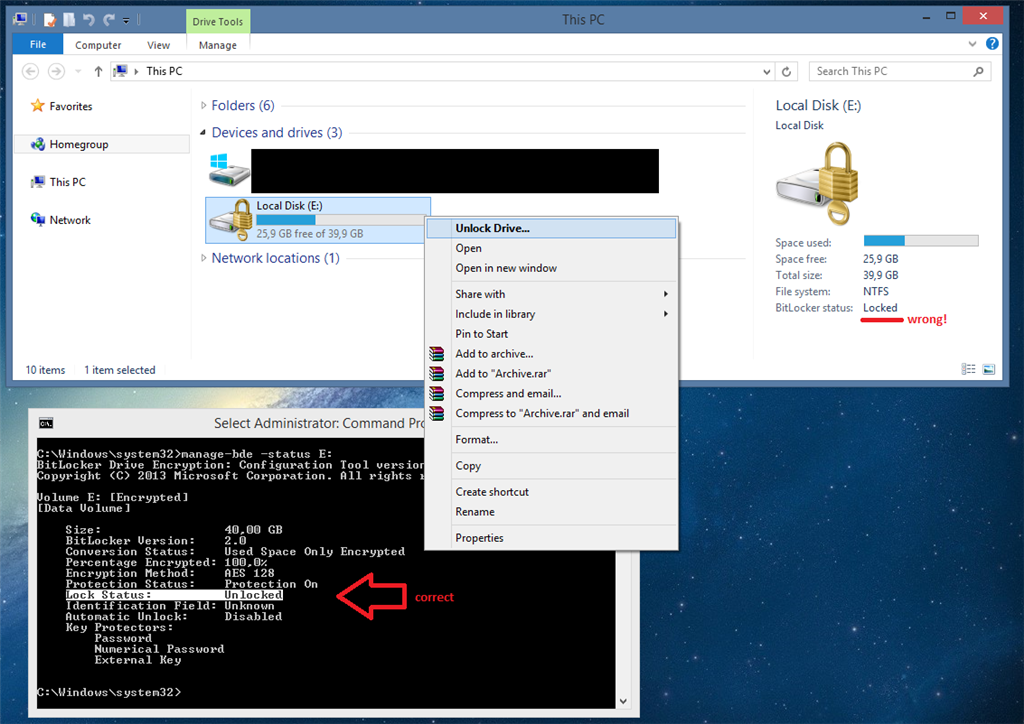Image resolution: width=1024 pixels, height=724 pixels.
Task: Minimize the This PC window
Action: click(x=926, y=16)
